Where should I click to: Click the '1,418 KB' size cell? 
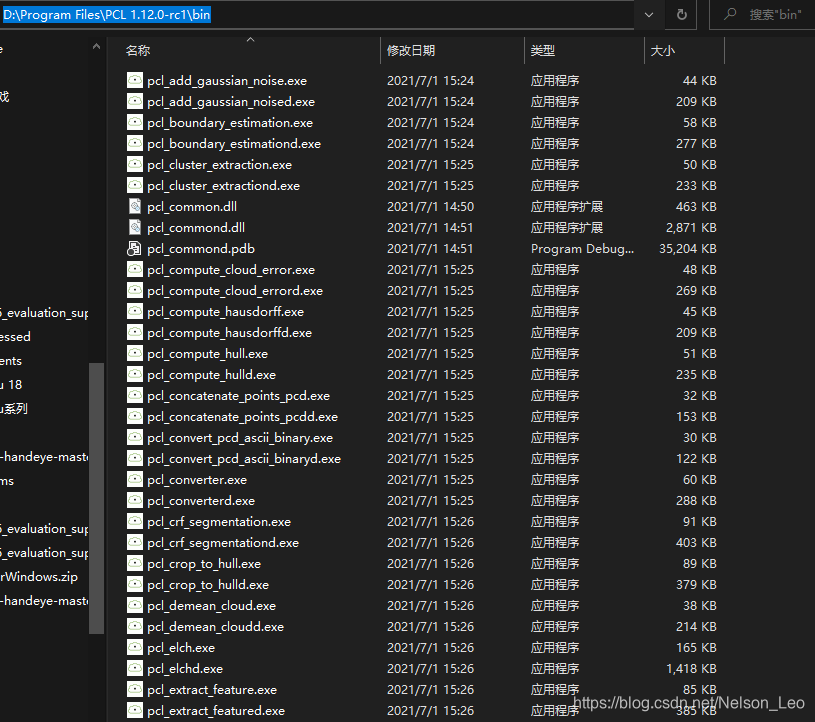691,669
